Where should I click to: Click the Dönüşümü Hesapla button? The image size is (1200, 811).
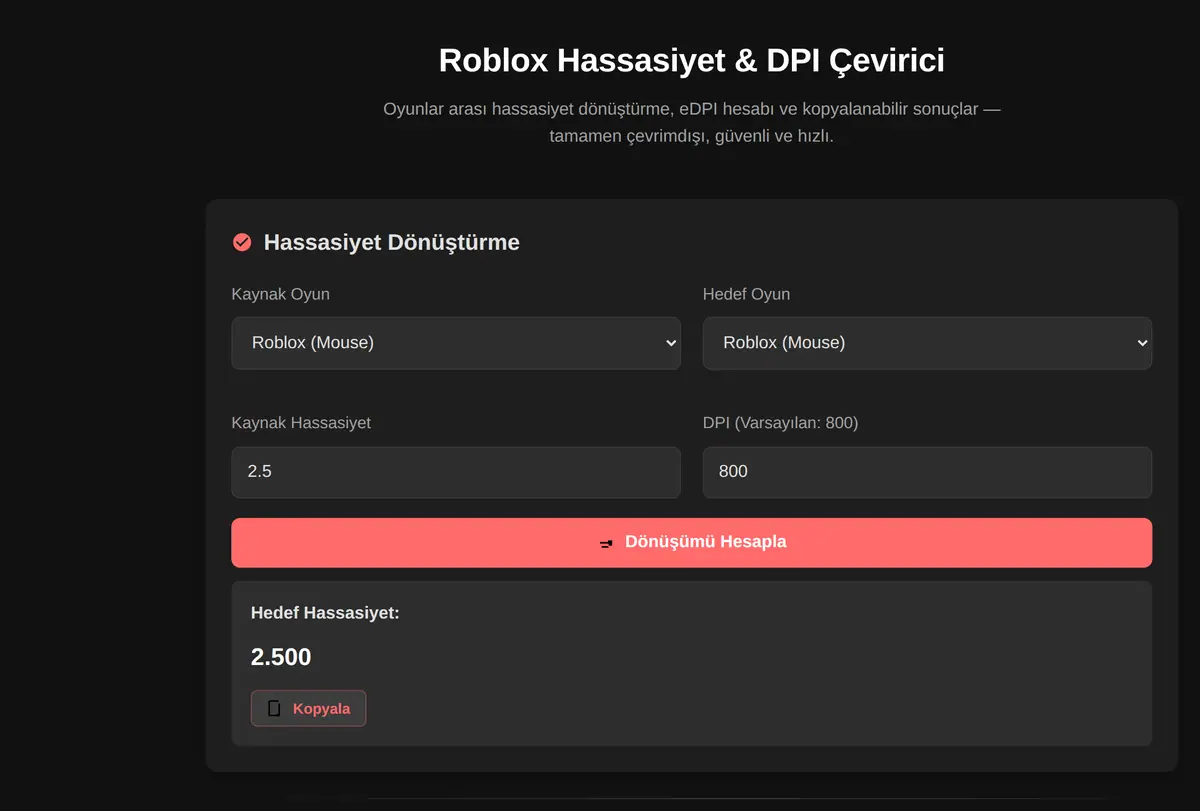tap(692, 542)
